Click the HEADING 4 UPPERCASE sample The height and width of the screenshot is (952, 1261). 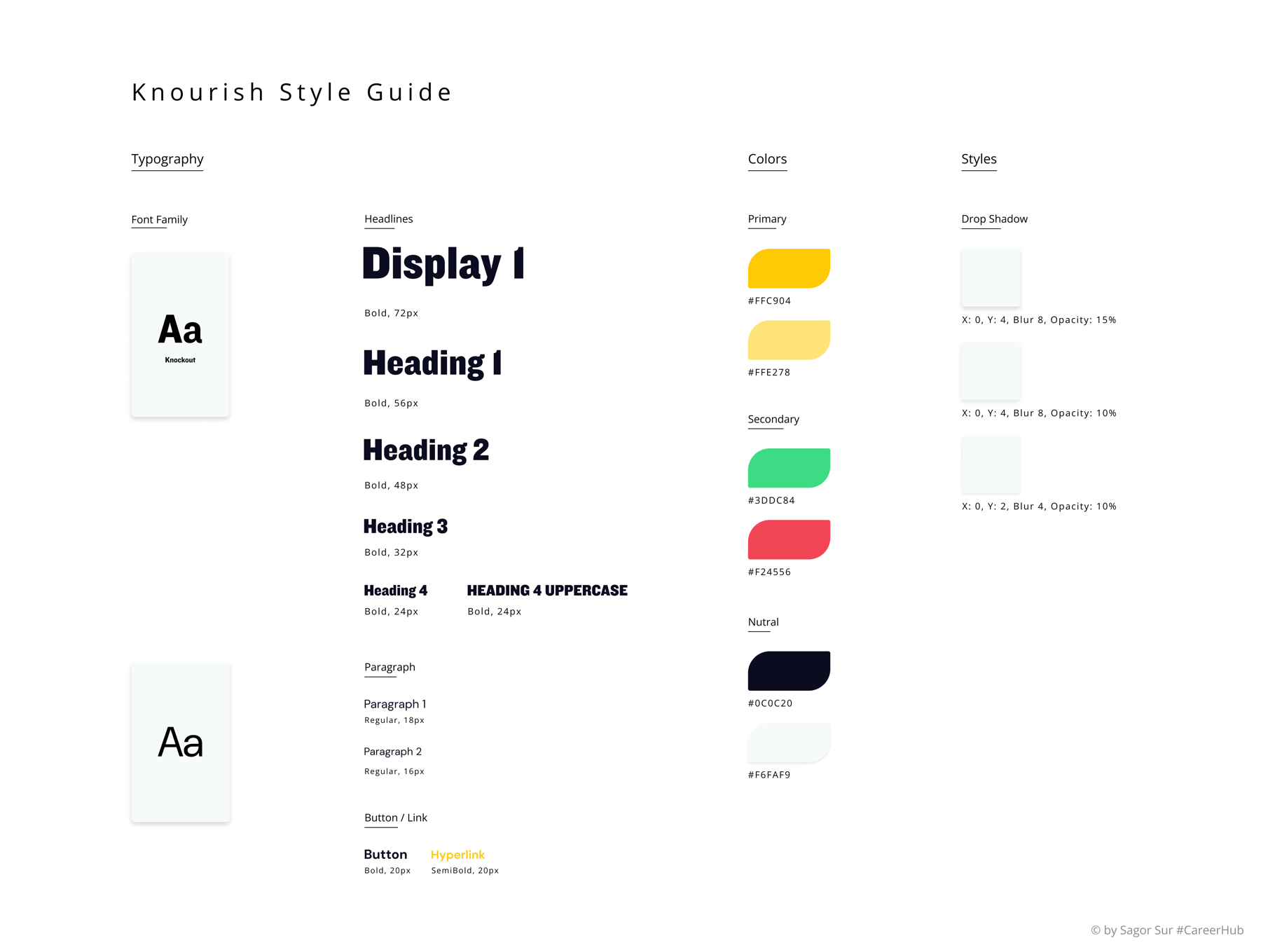(547, 591)
